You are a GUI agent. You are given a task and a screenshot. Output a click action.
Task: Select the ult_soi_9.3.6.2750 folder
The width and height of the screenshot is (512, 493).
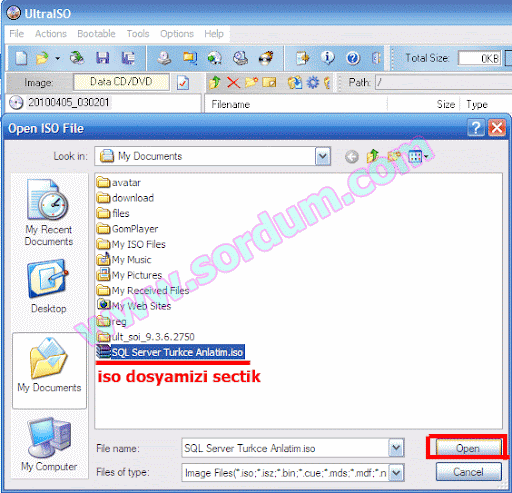(146, 337)
